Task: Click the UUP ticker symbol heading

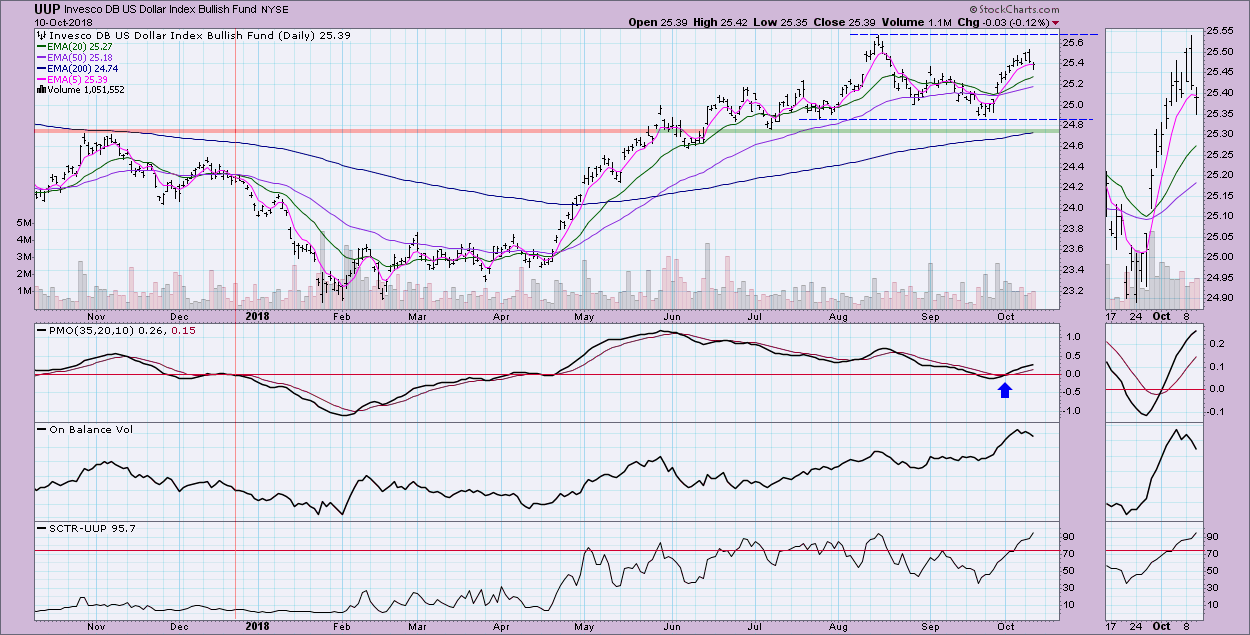Action: tap(20, 8)
